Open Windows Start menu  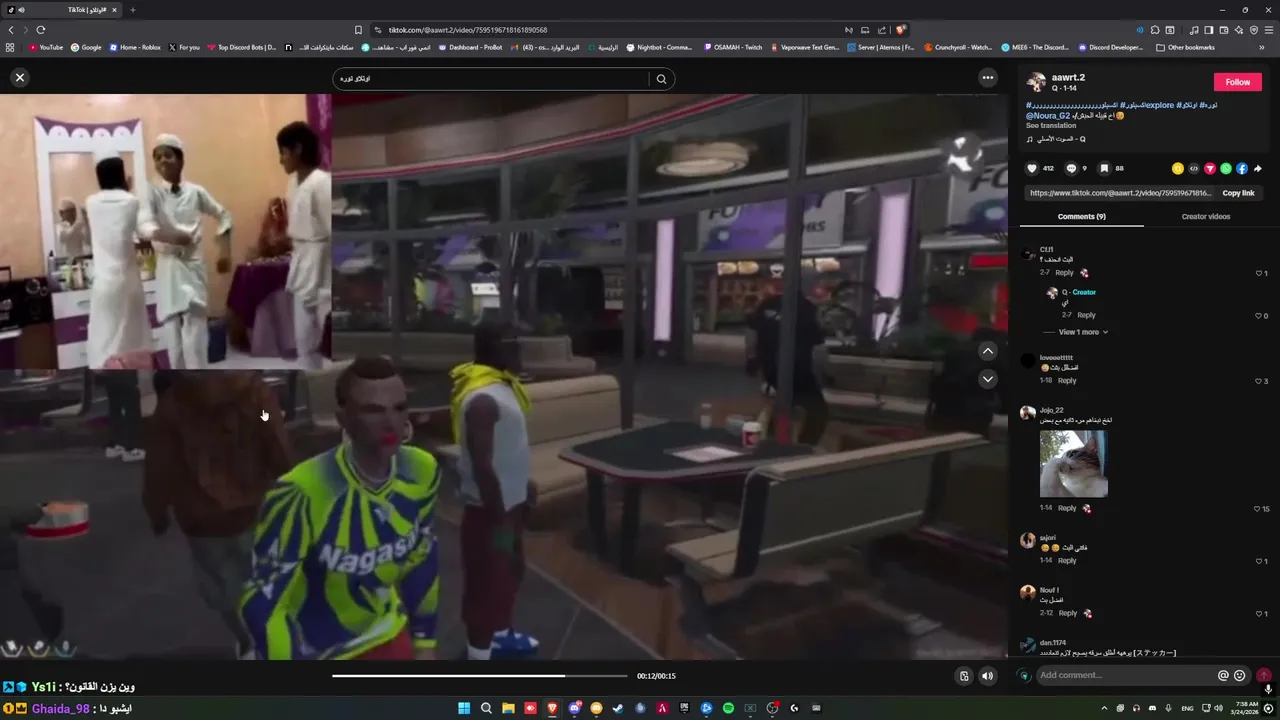464,708
